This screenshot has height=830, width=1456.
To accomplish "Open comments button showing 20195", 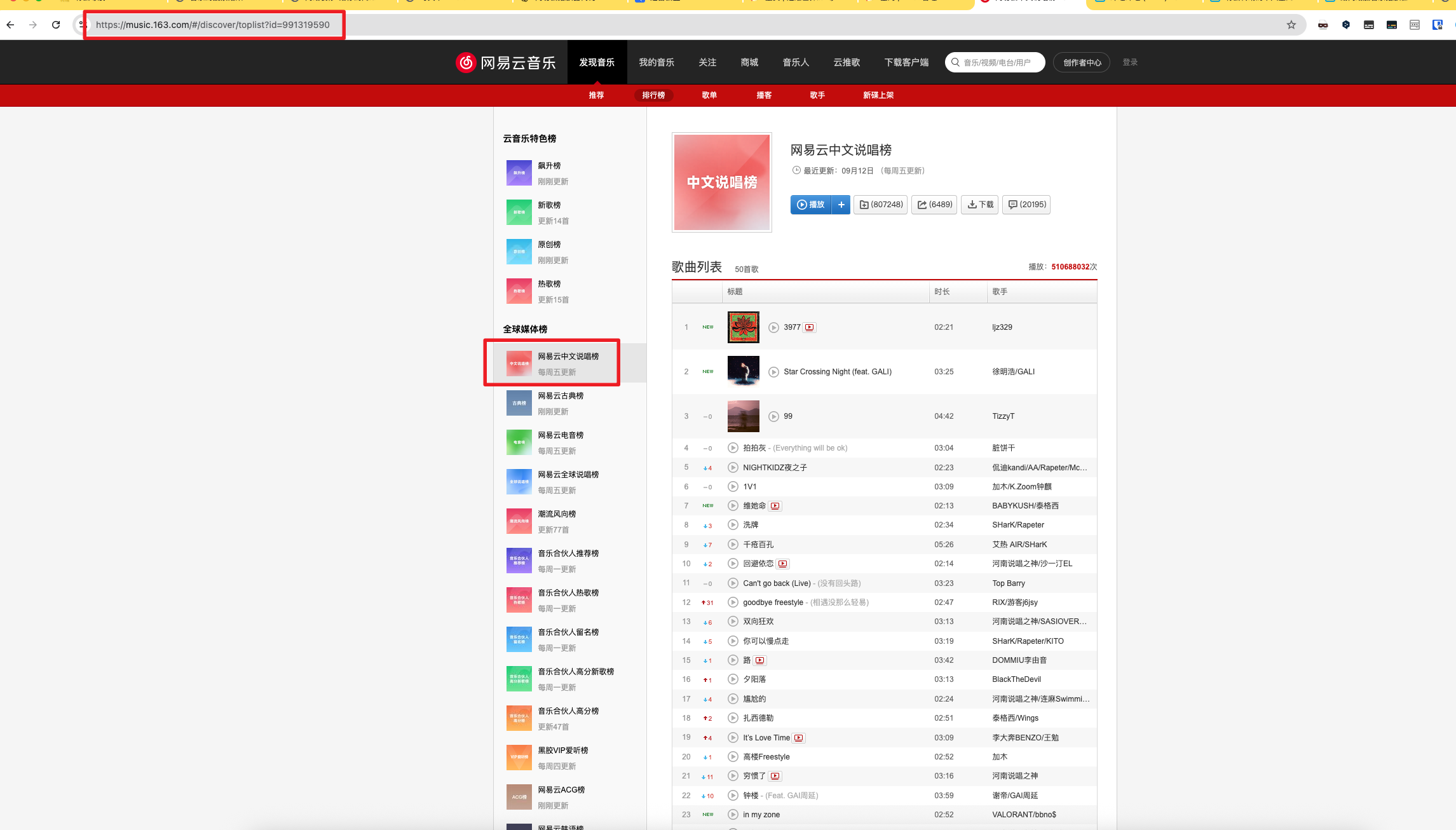I will click(1026, 205).
